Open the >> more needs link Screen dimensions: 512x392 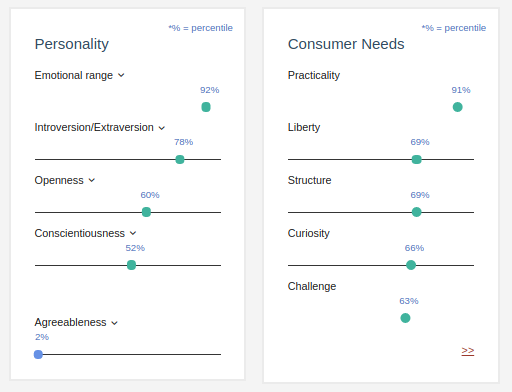[x=468, y=351]
